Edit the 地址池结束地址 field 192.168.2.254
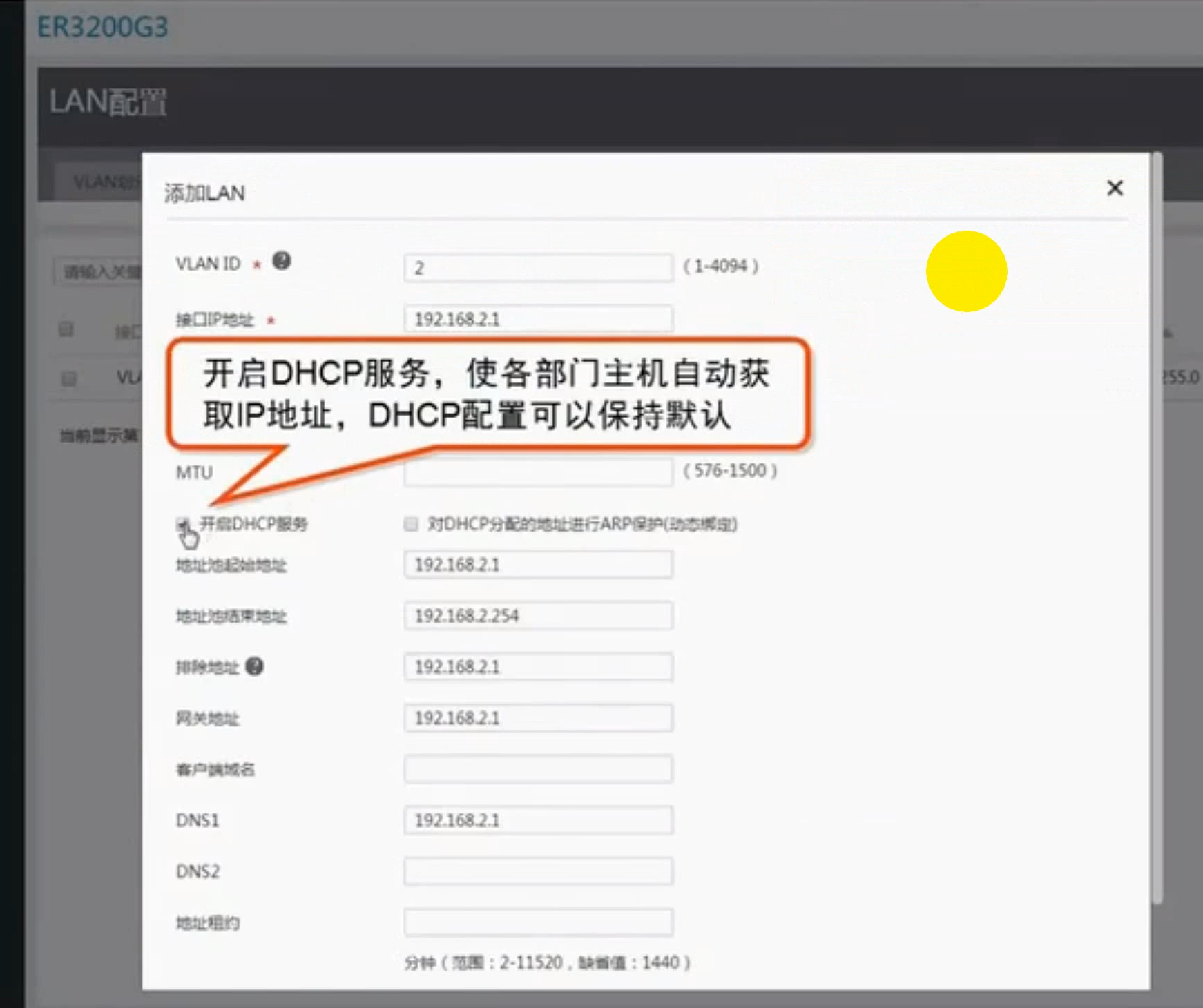 click(538, 616)
